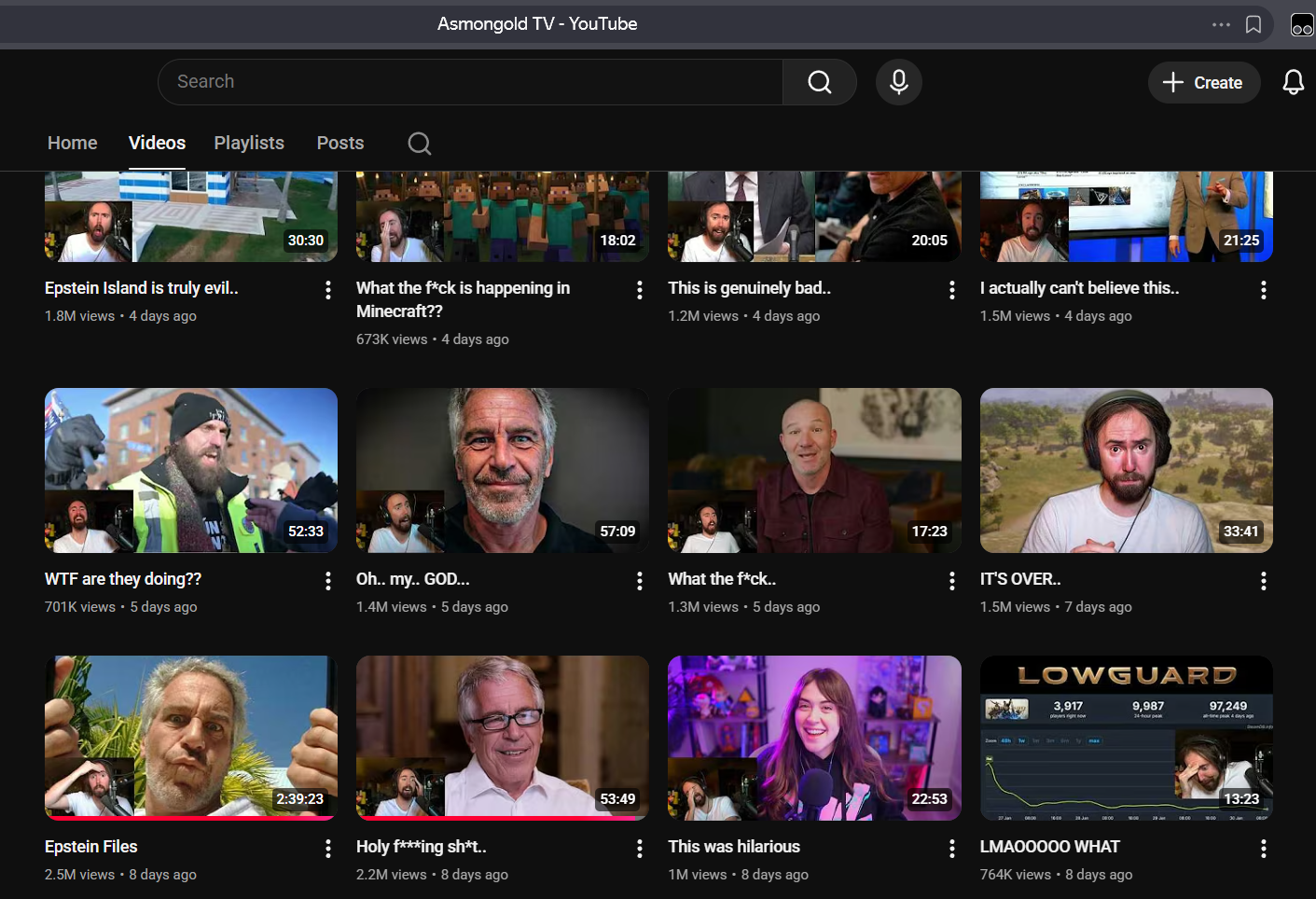Play the 20:05 video thumbnail
1316x899 pixels.
[814, 217]
